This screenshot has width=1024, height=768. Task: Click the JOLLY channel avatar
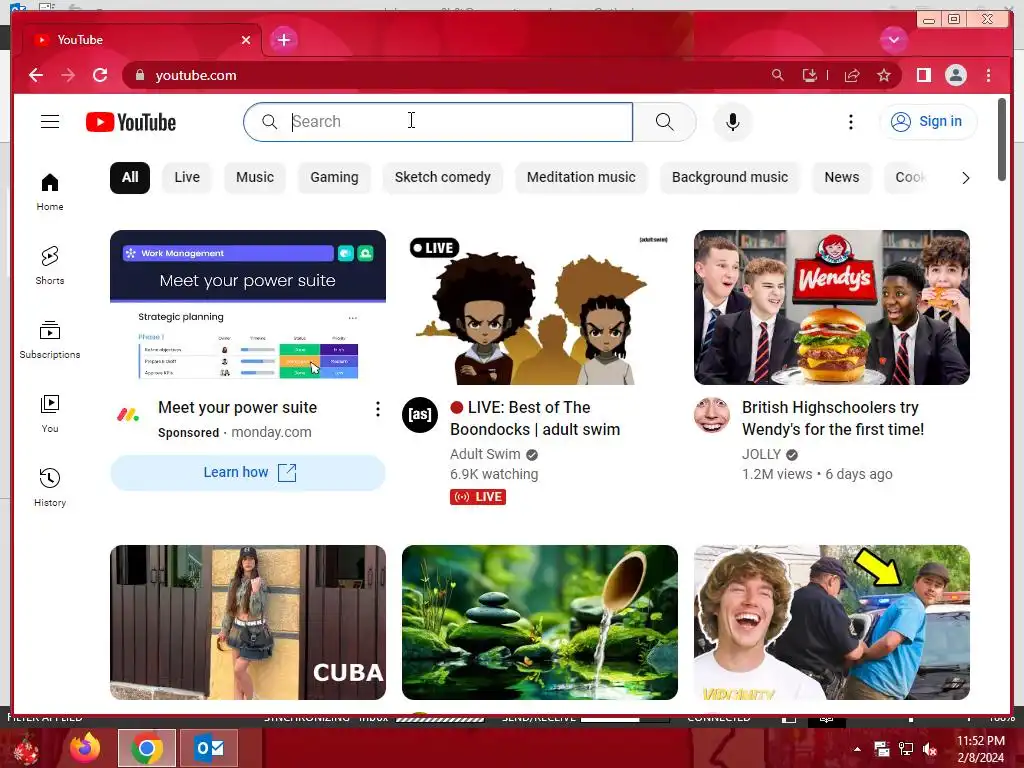712,415
